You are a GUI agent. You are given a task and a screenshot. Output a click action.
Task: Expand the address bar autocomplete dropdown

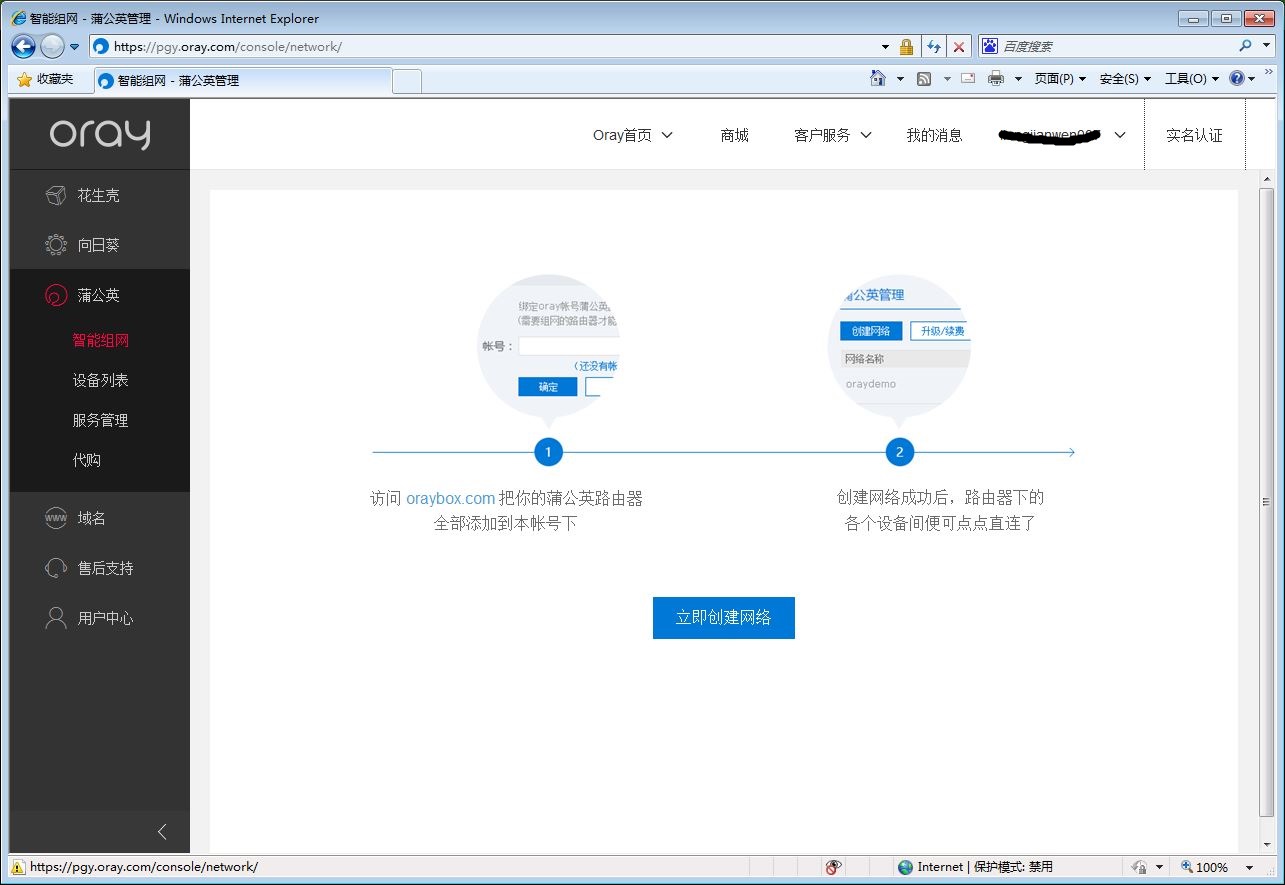[885, 47]
